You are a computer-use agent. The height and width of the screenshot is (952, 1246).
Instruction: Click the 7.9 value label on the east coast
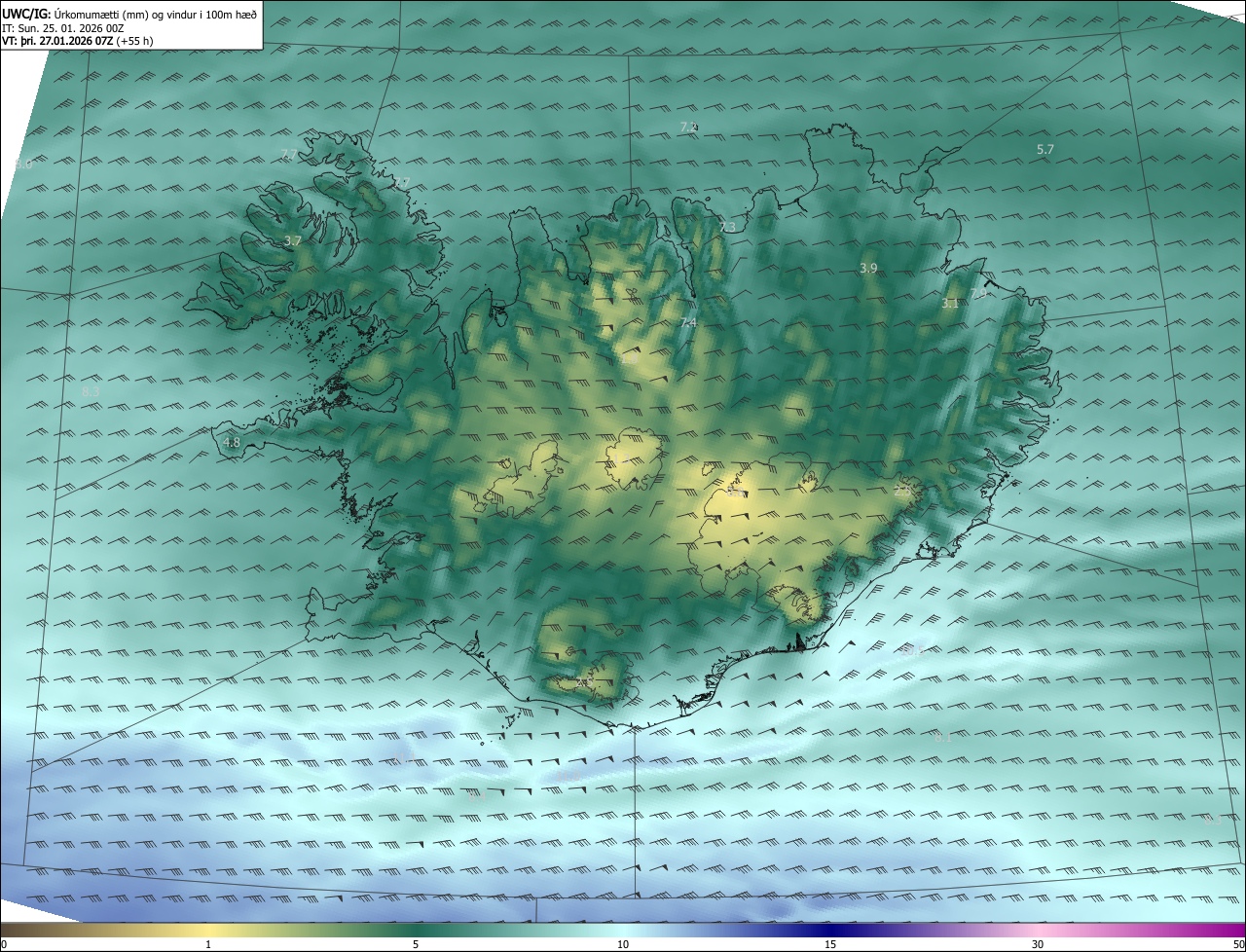click(978, 293)
